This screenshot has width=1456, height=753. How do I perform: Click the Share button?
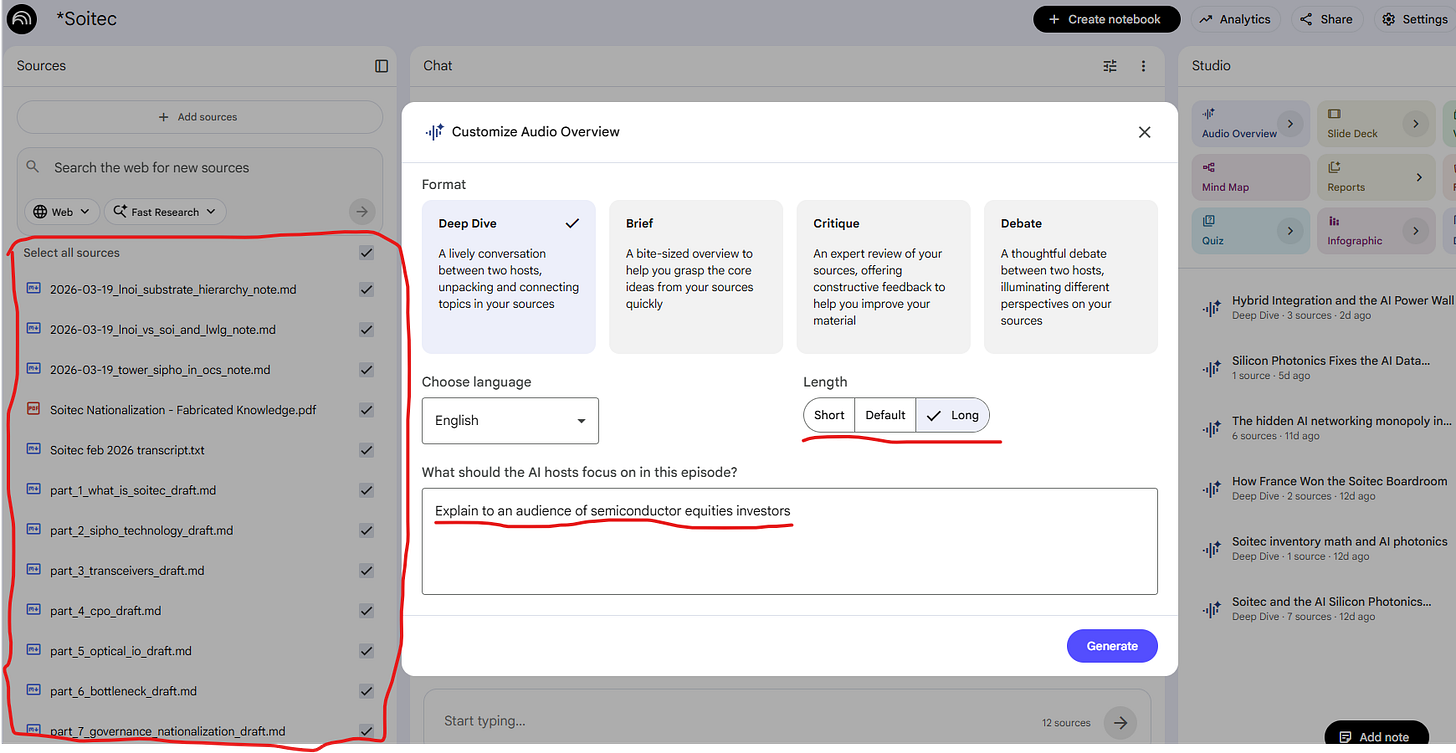1326,19
